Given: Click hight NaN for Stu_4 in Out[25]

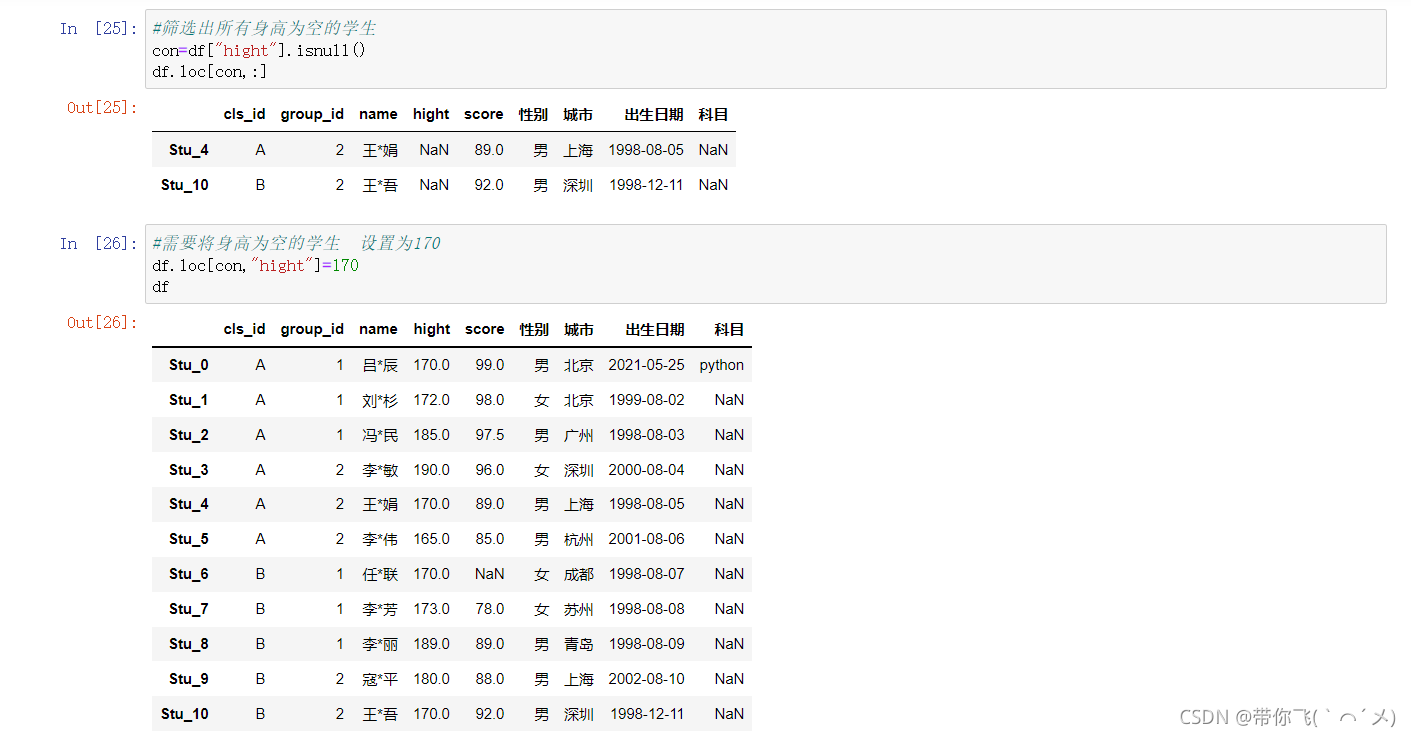Looking at the screenshot, I should 434,150.
